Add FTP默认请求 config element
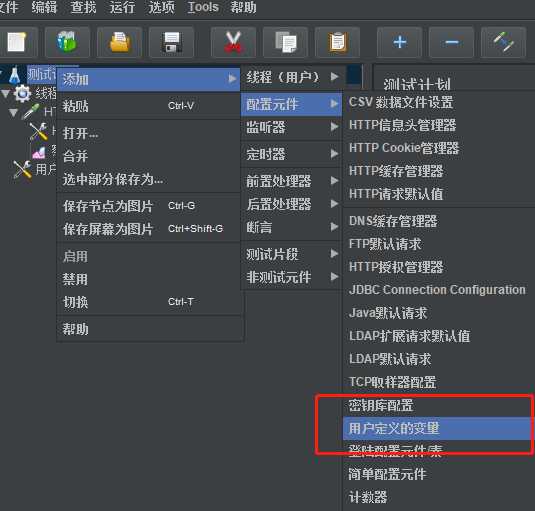Viewport: 535px width, 511px height. (438, 244)
